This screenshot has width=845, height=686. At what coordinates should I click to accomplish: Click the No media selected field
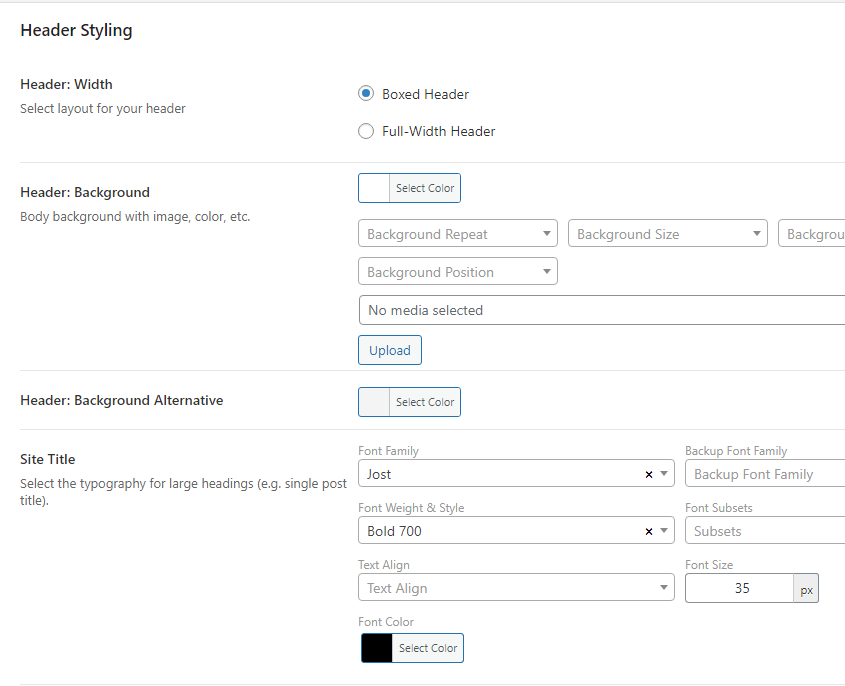click(x=602, y=310)
